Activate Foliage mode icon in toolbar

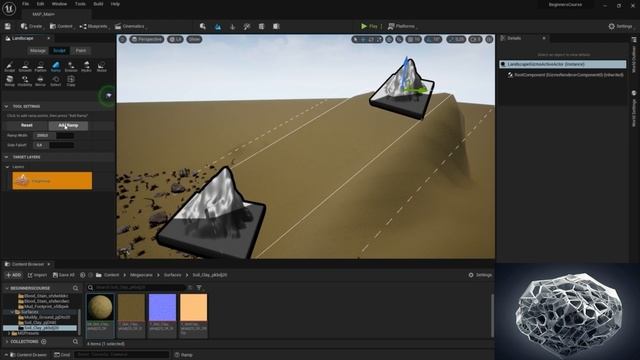pos(233,26)
